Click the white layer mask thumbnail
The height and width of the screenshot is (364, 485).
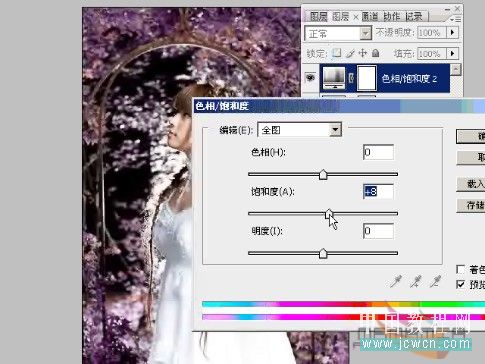[367, 78]
